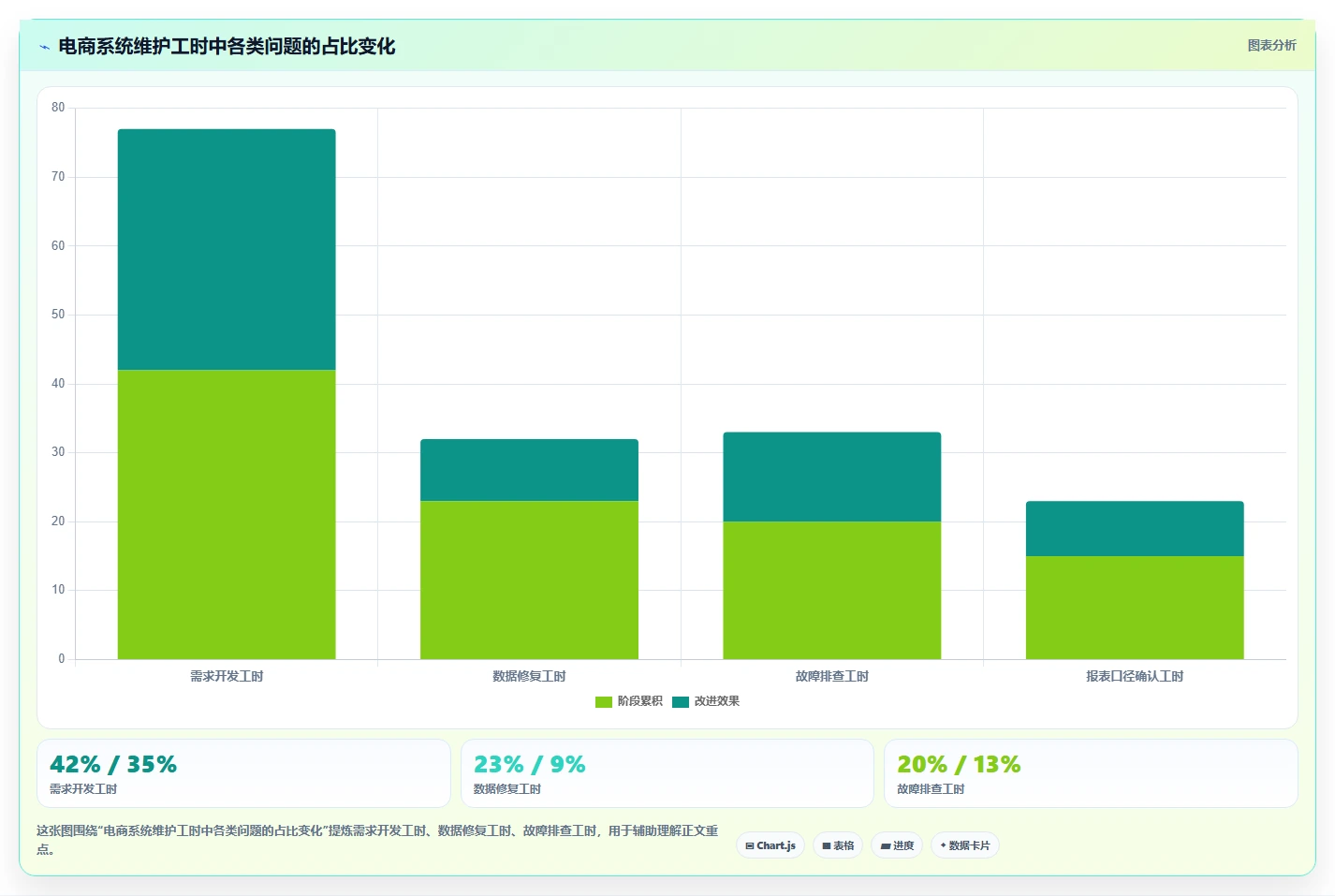
Task: Click the y-axis value 40
Action: point(58,384)
